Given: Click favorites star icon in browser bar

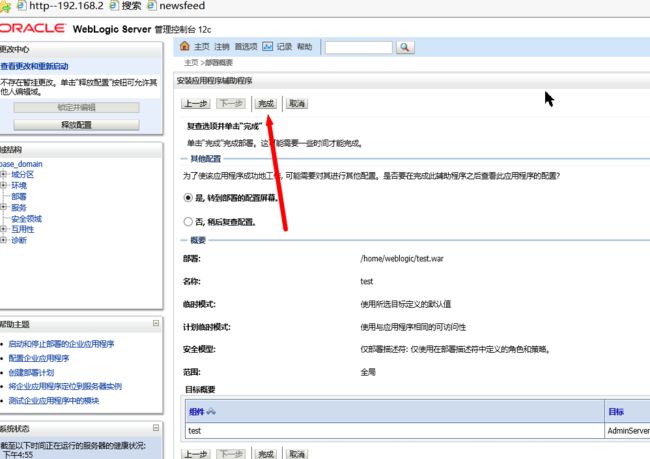Looking at the screenshot, I should click(x=5, y=7).
